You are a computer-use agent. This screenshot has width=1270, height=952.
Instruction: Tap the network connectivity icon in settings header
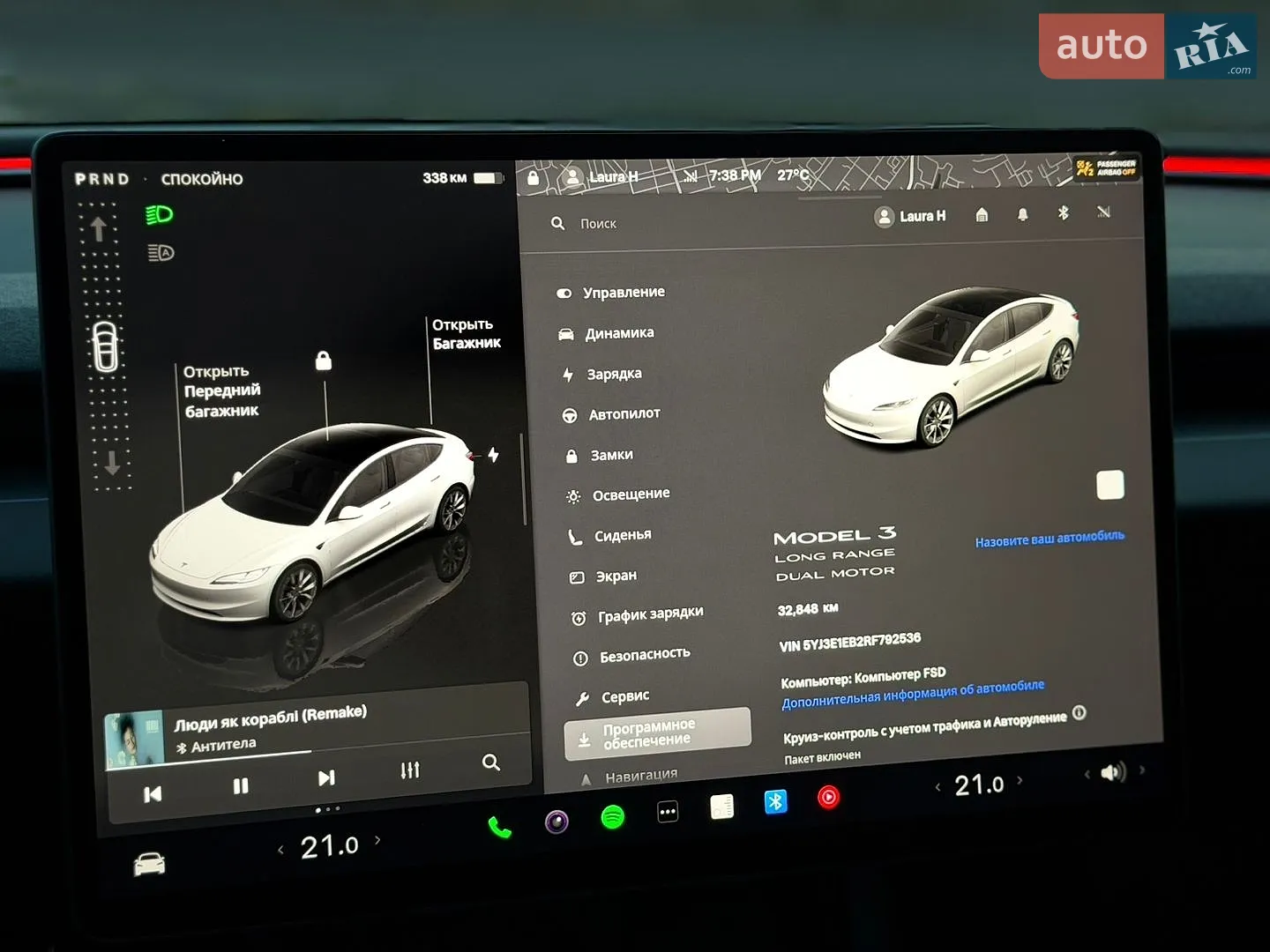coord(1103,212)
